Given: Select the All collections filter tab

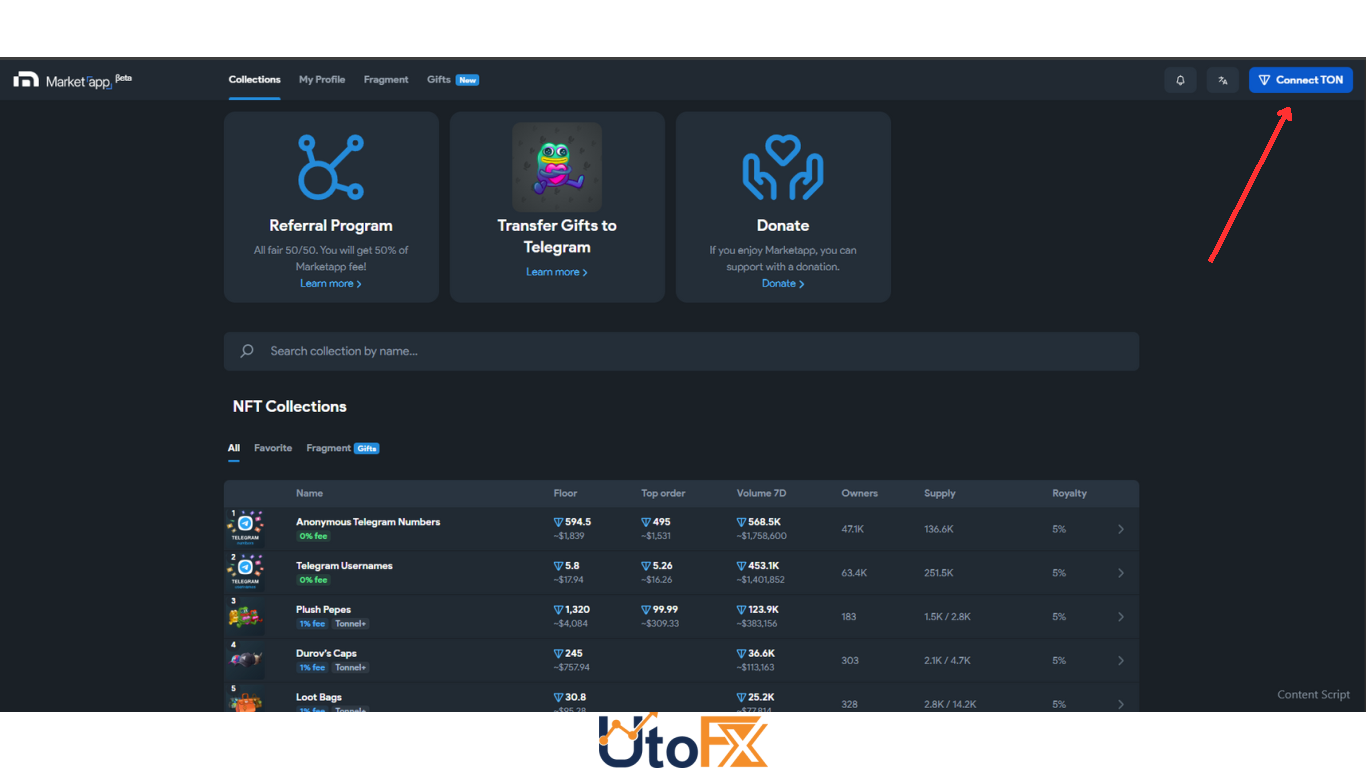Looking at the screenshot, I should pos(233,448).
